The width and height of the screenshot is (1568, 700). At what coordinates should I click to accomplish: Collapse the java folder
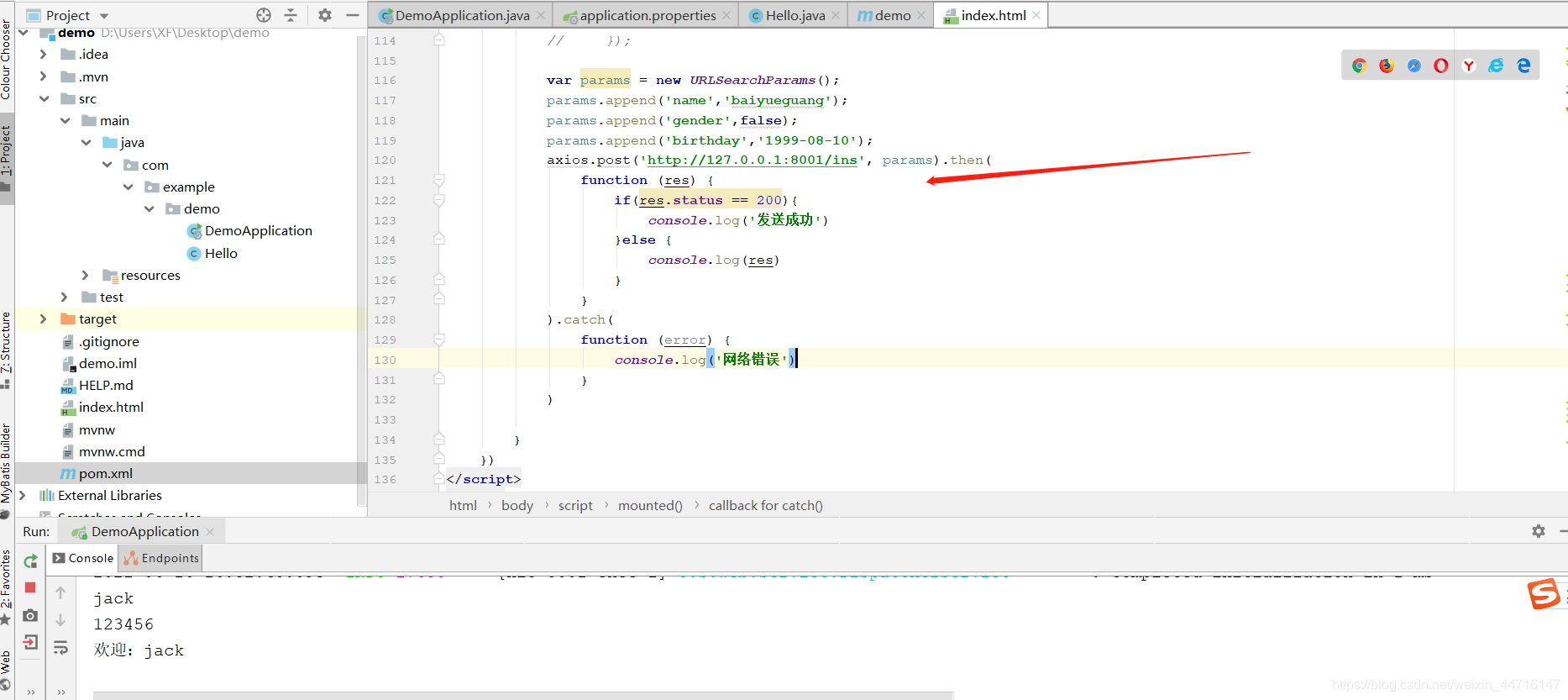click(x=86, y=142)
